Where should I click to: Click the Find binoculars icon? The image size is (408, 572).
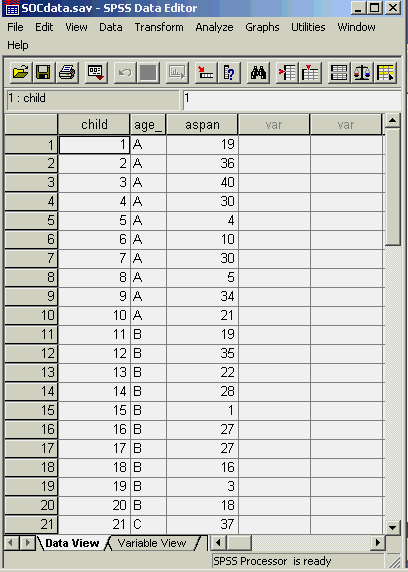[x=258, y=73]
